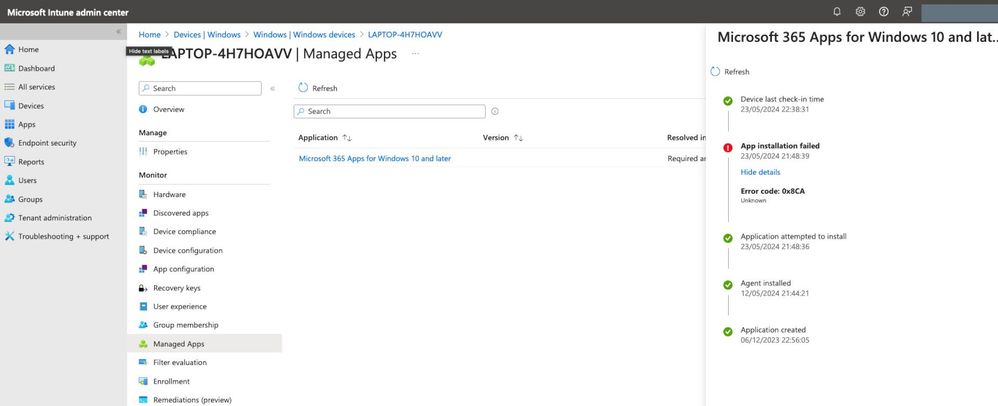The height and width of the screenshot is (406, 998).
Task: Open the Overview menu item
Action: pyautogui.click(x=169, y=109)
